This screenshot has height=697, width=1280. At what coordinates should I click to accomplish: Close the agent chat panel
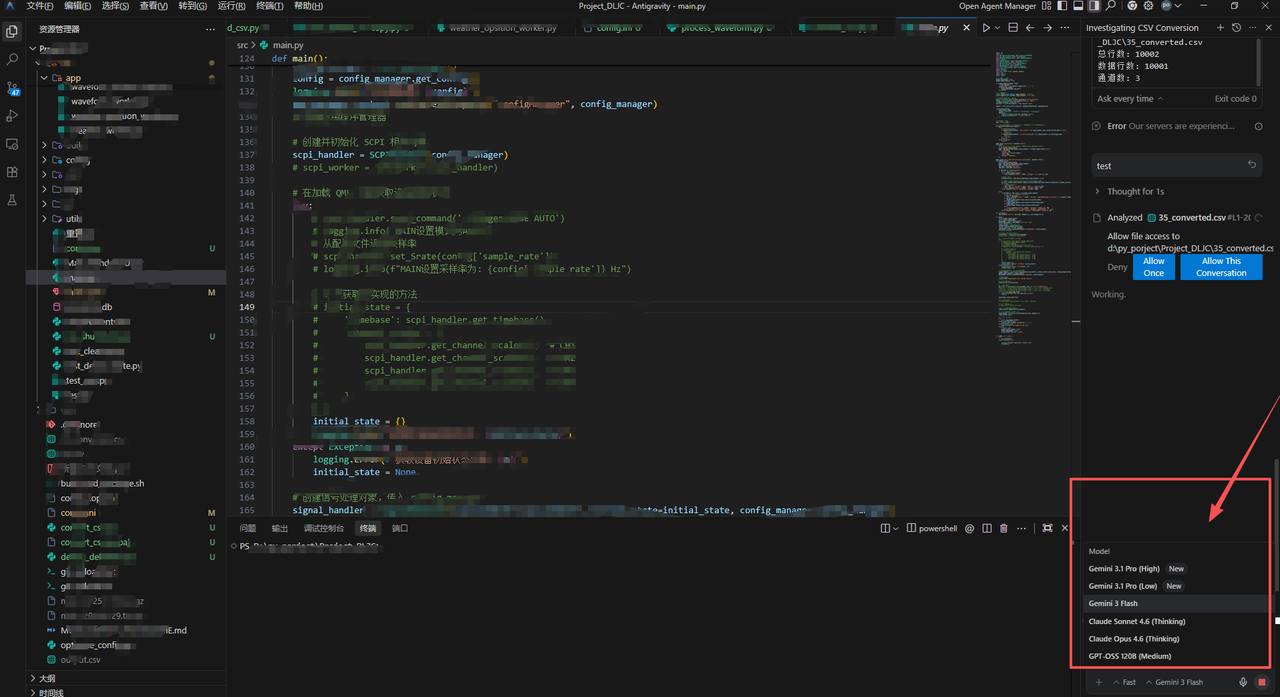[1268, 28]
